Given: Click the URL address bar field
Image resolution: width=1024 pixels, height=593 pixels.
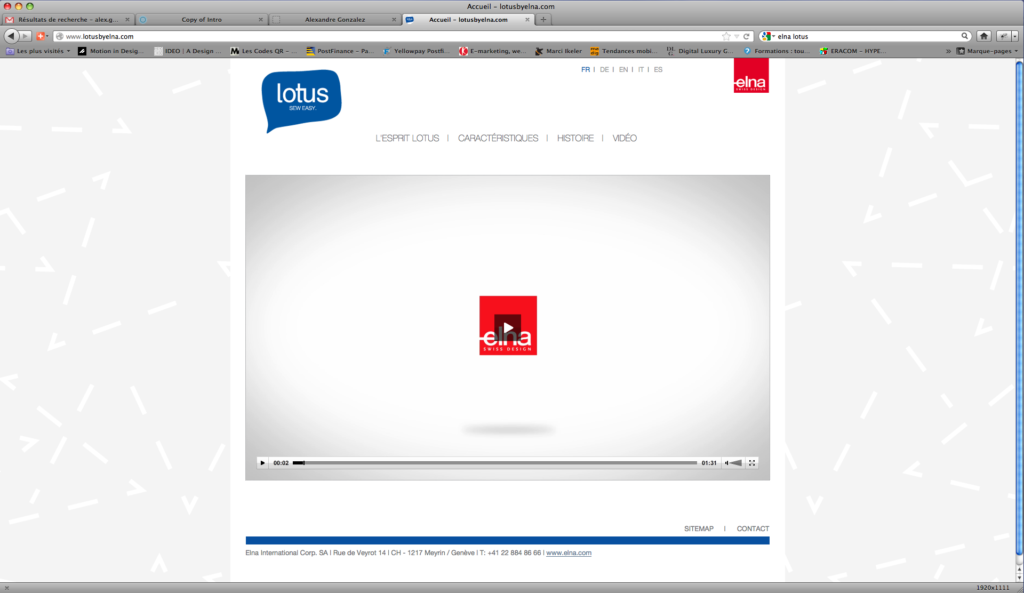Looking at the screenshot, I should [390, 36].
